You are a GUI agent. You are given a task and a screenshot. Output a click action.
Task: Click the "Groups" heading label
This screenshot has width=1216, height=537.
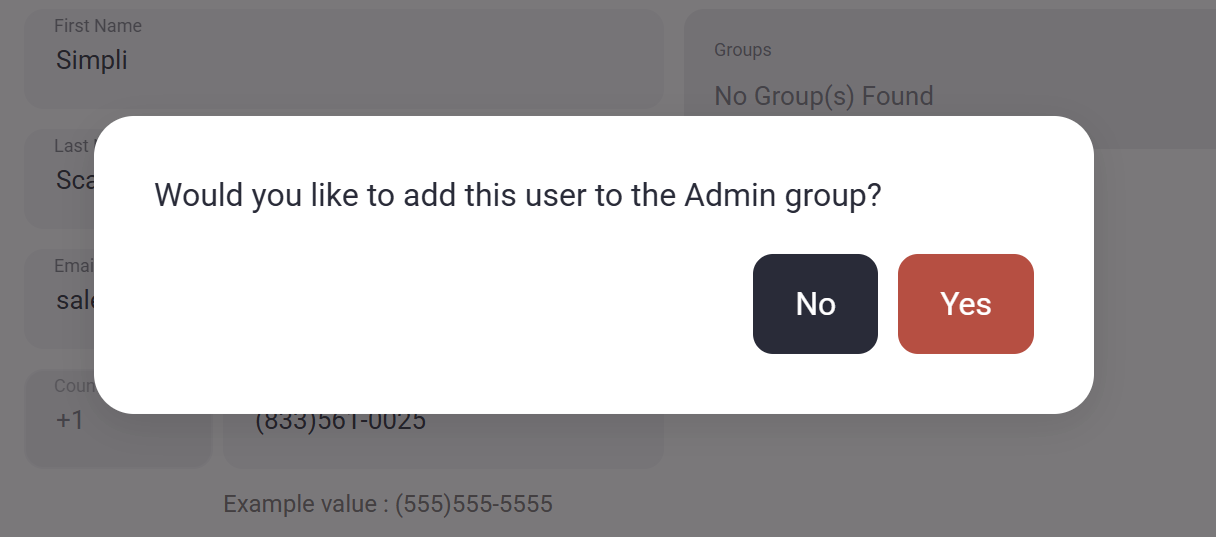(742, 50)
